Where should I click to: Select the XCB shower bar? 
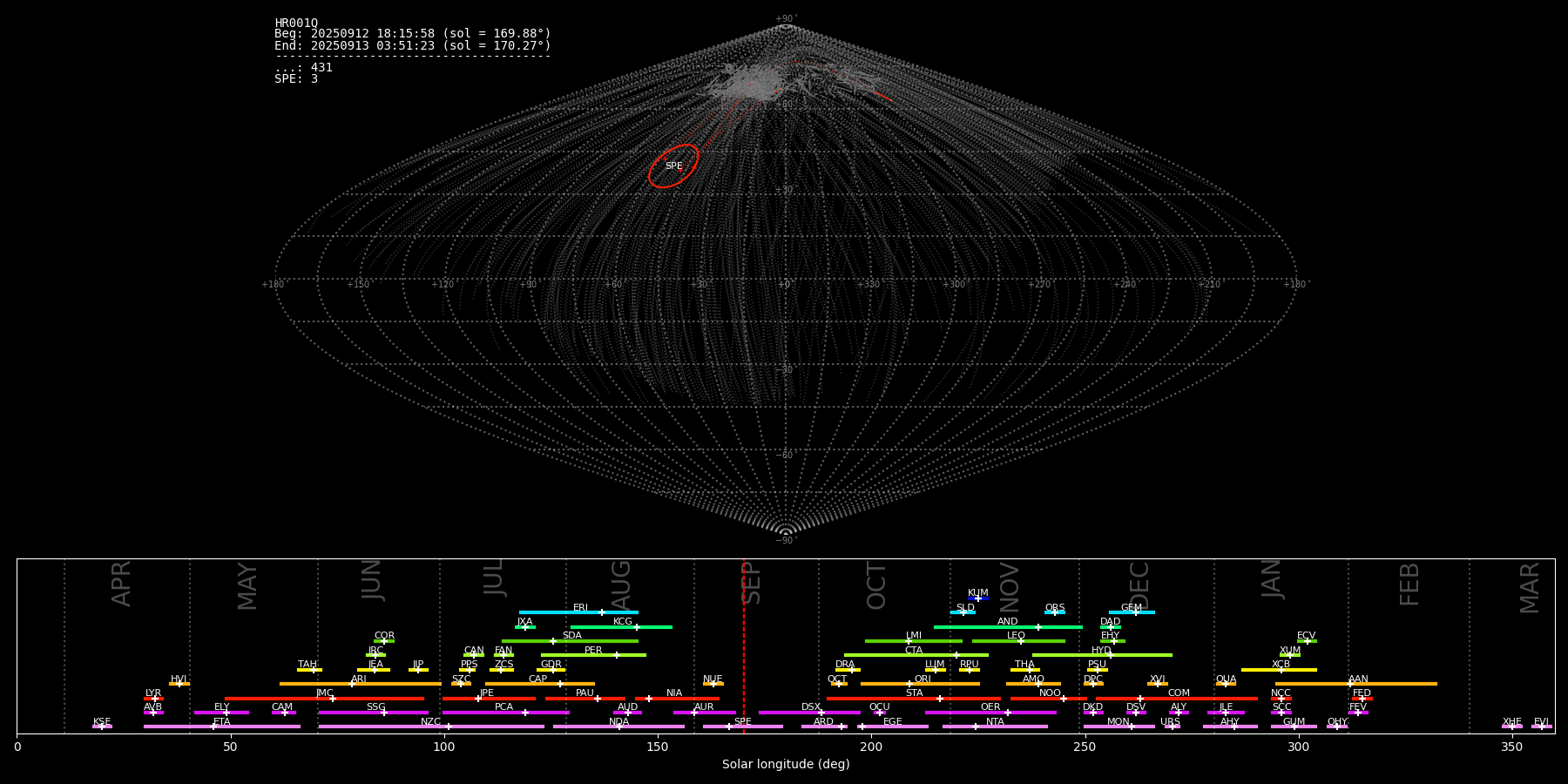pos(1279,669)
